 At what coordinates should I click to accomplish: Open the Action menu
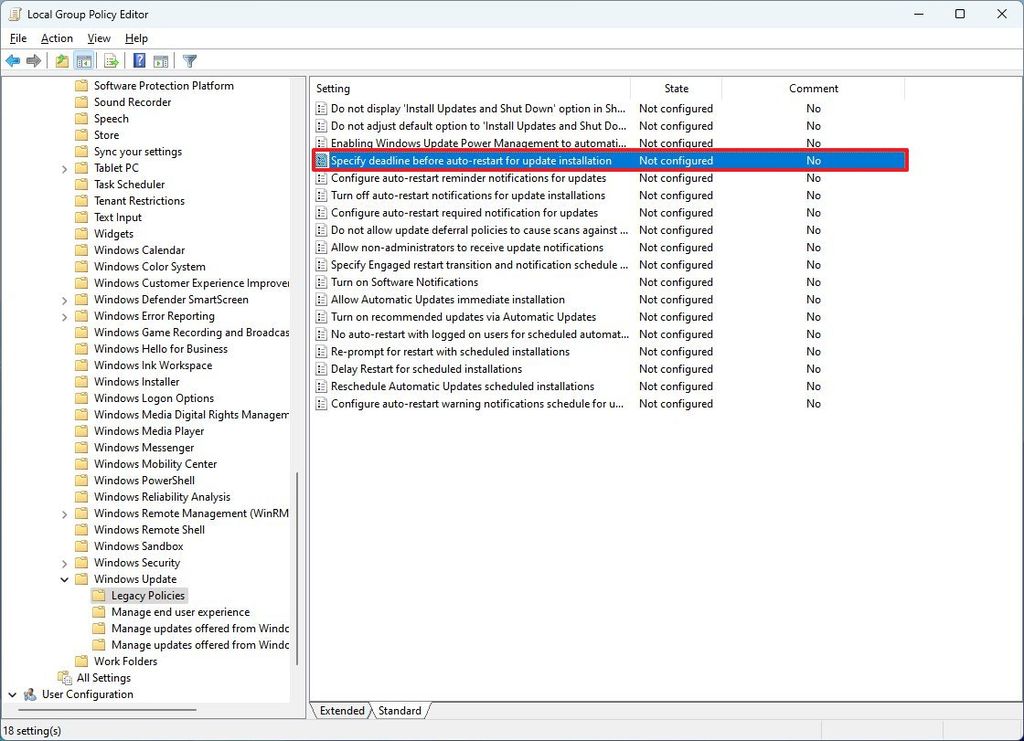pyautogui.click(x=56, y=38)
